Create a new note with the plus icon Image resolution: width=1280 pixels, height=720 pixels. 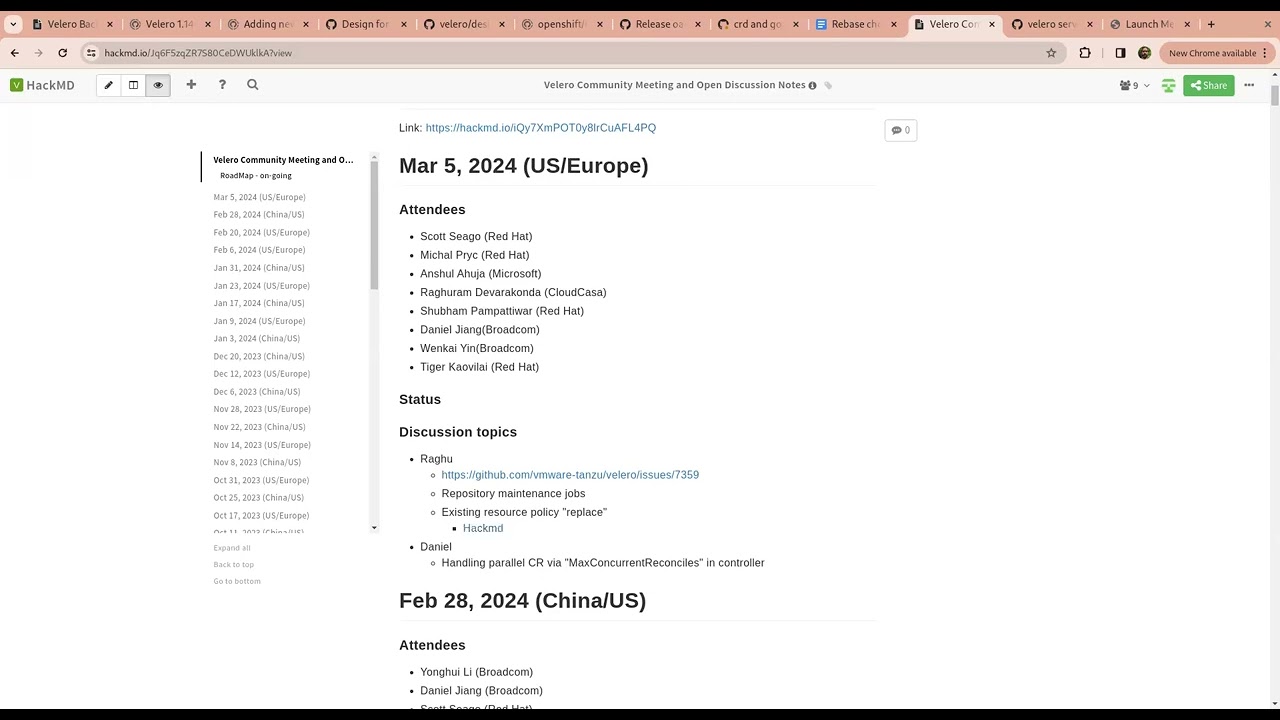click(191, 85)
